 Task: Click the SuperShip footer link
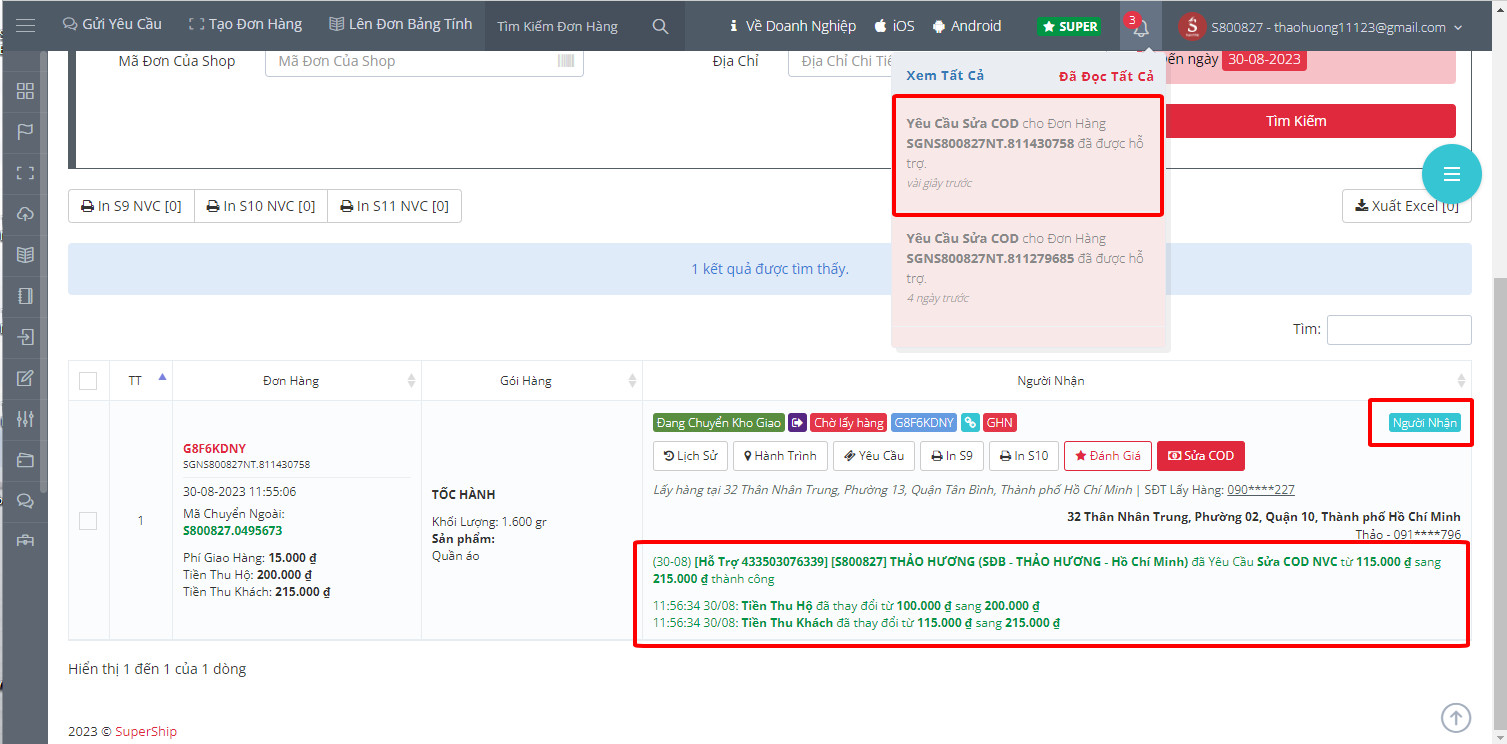click(146, 732)
